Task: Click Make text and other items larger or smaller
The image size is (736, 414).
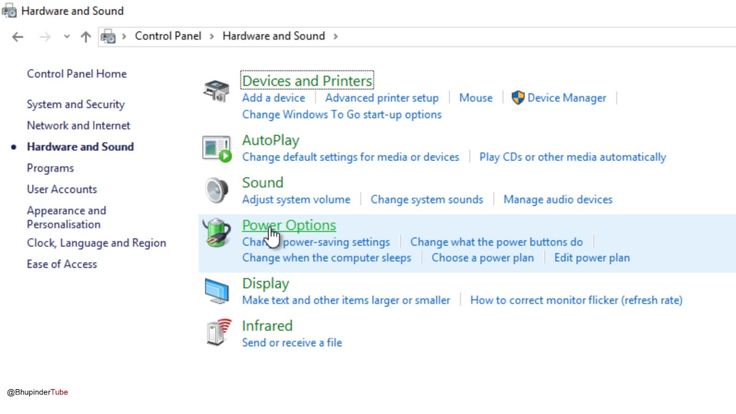Action: pyautogui.click(x=346, y=300)
